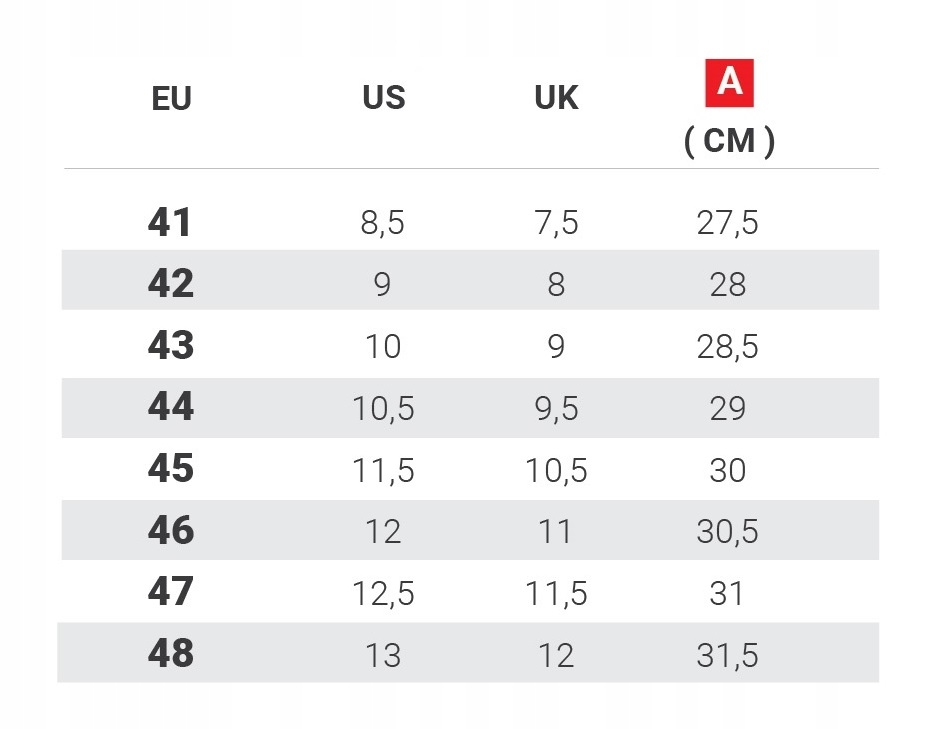
Task: Click the red A icon in header
Action: tap(729, 83)
